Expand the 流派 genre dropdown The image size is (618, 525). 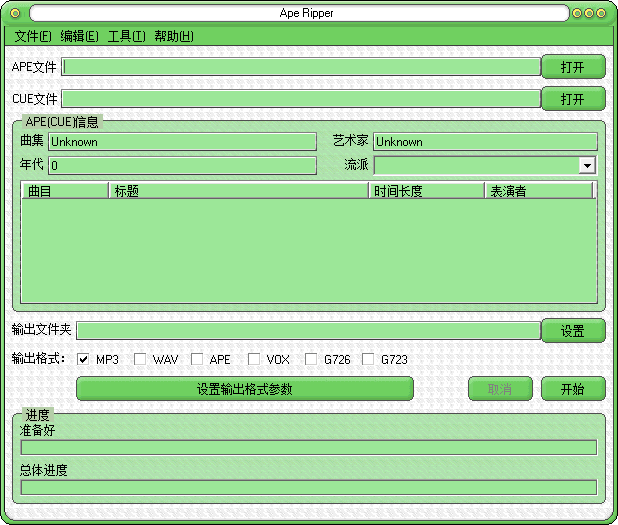(x=587, y=165)
